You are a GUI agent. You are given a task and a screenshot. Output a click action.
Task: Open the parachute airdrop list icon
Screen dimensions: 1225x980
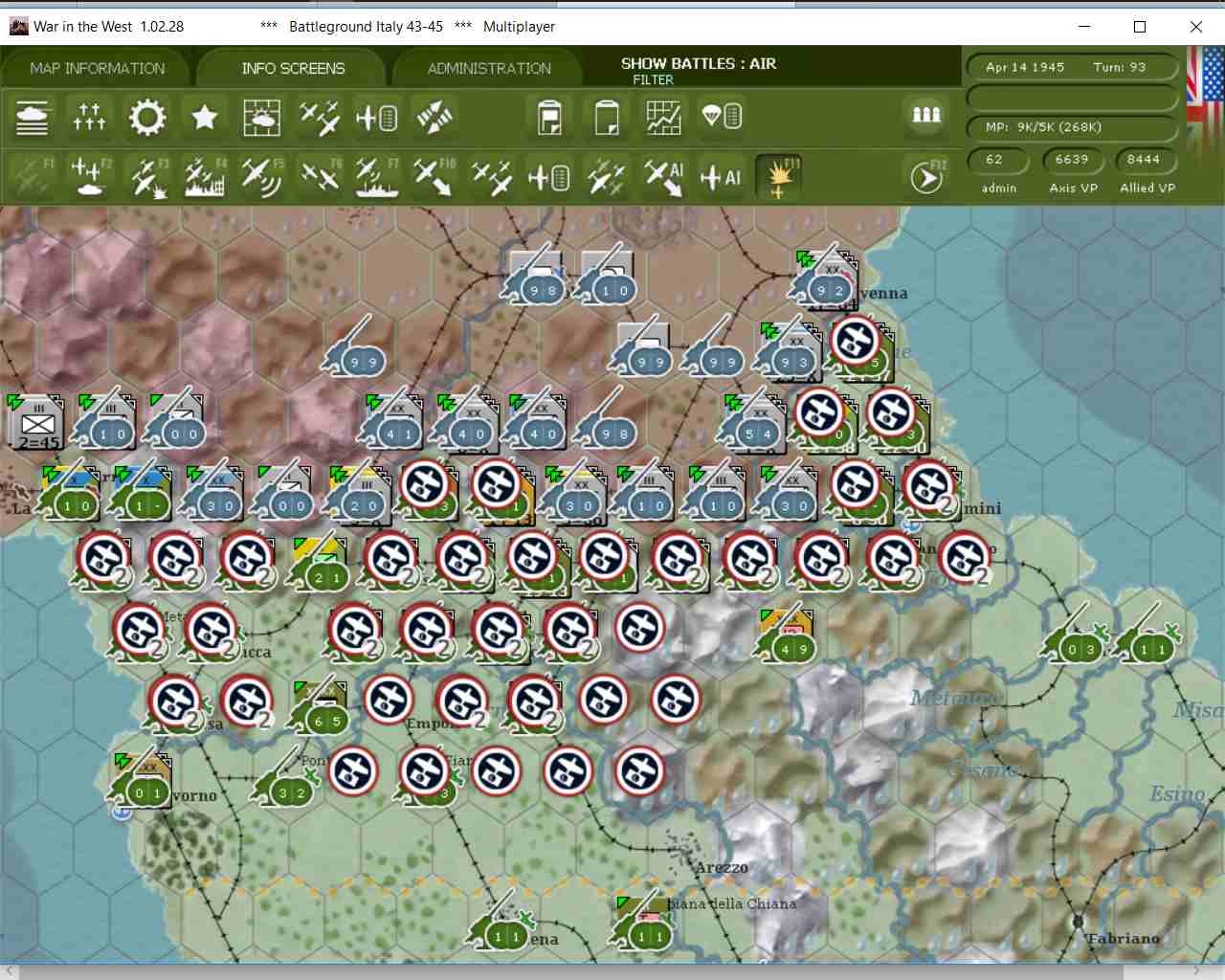click(722, 117)
